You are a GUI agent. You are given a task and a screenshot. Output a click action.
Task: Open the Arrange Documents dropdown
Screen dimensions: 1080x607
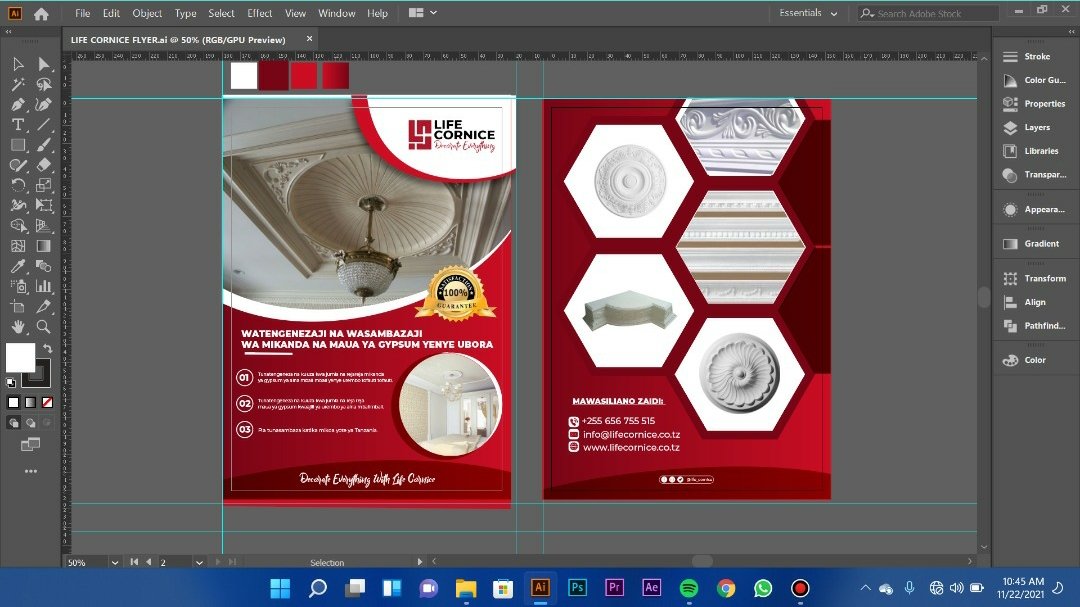423,13
